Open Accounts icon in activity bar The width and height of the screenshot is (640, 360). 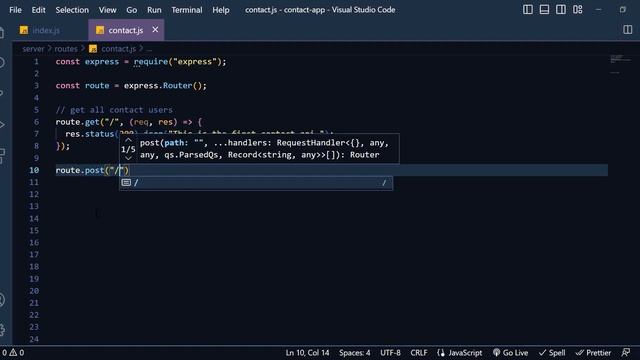coord(2,300)
